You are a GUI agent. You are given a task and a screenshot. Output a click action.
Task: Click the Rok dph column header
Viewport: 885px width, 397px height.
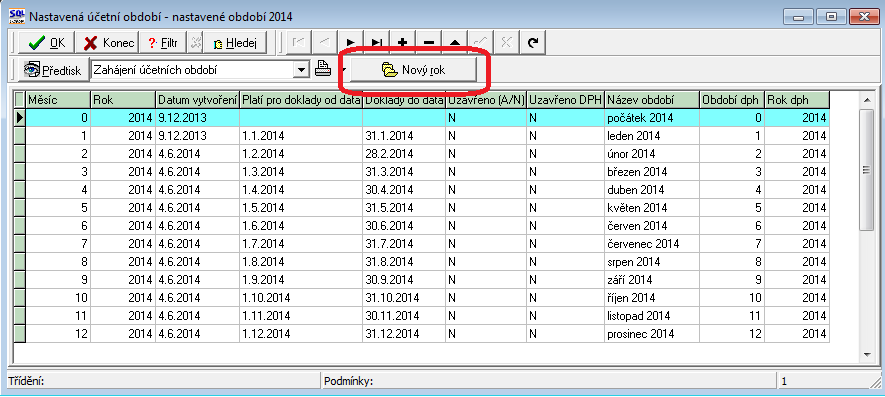(797, 100)
